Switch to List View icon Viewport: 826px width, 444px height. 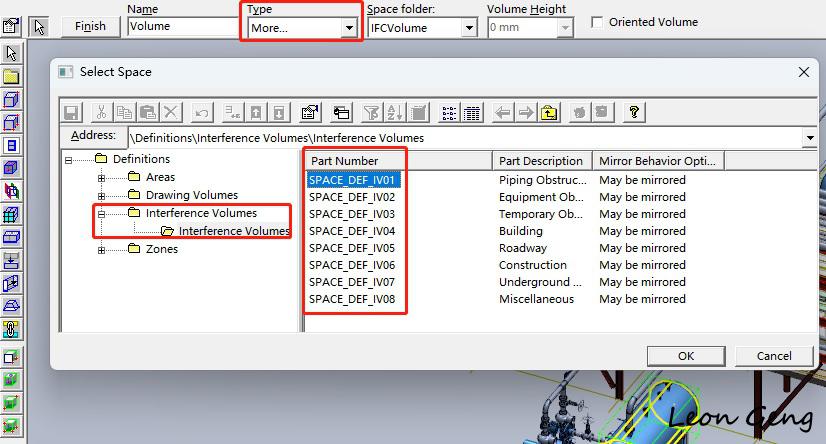coord(449,113)
